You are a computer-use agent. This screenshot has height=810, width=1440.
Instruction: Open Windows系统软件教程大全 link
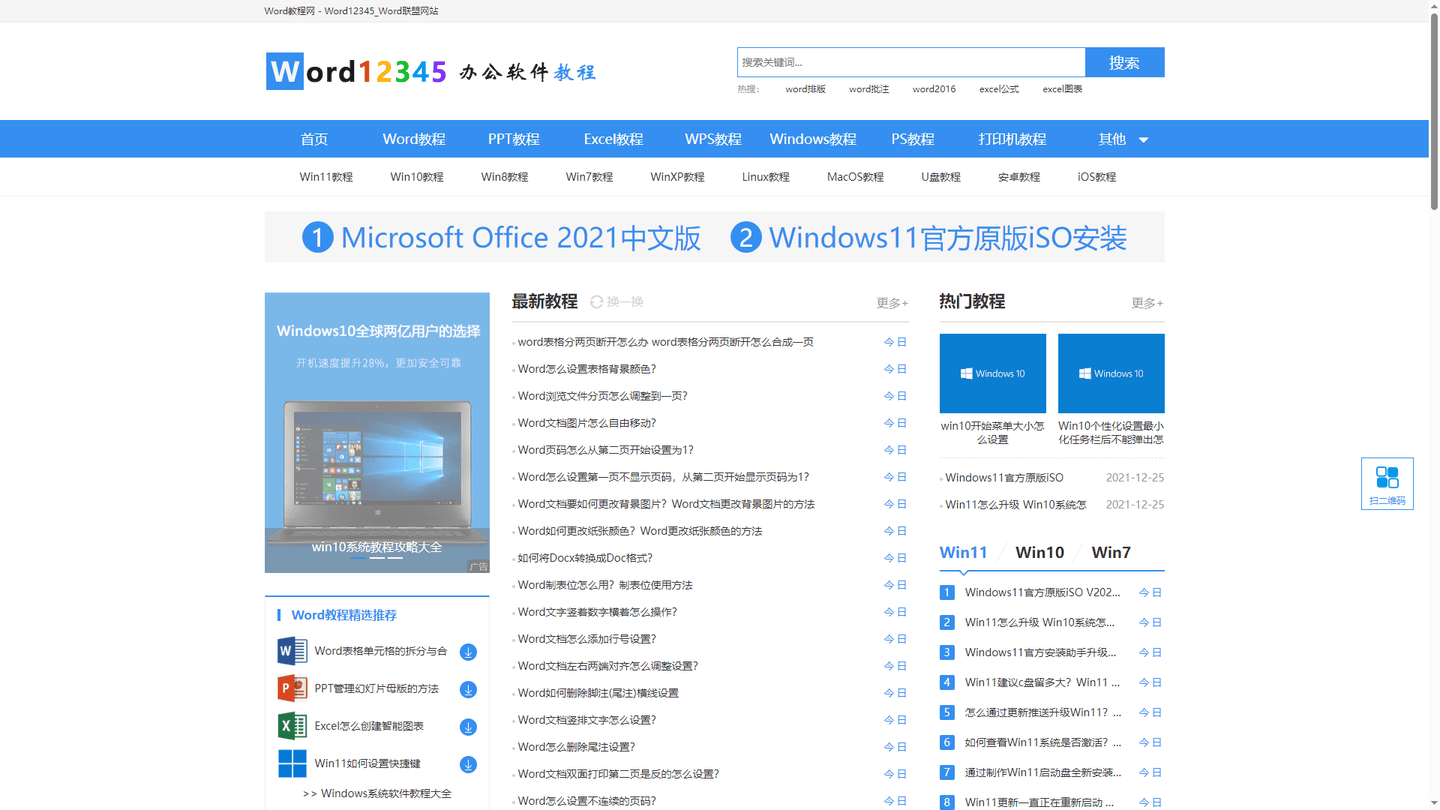(x=377, y=794)
